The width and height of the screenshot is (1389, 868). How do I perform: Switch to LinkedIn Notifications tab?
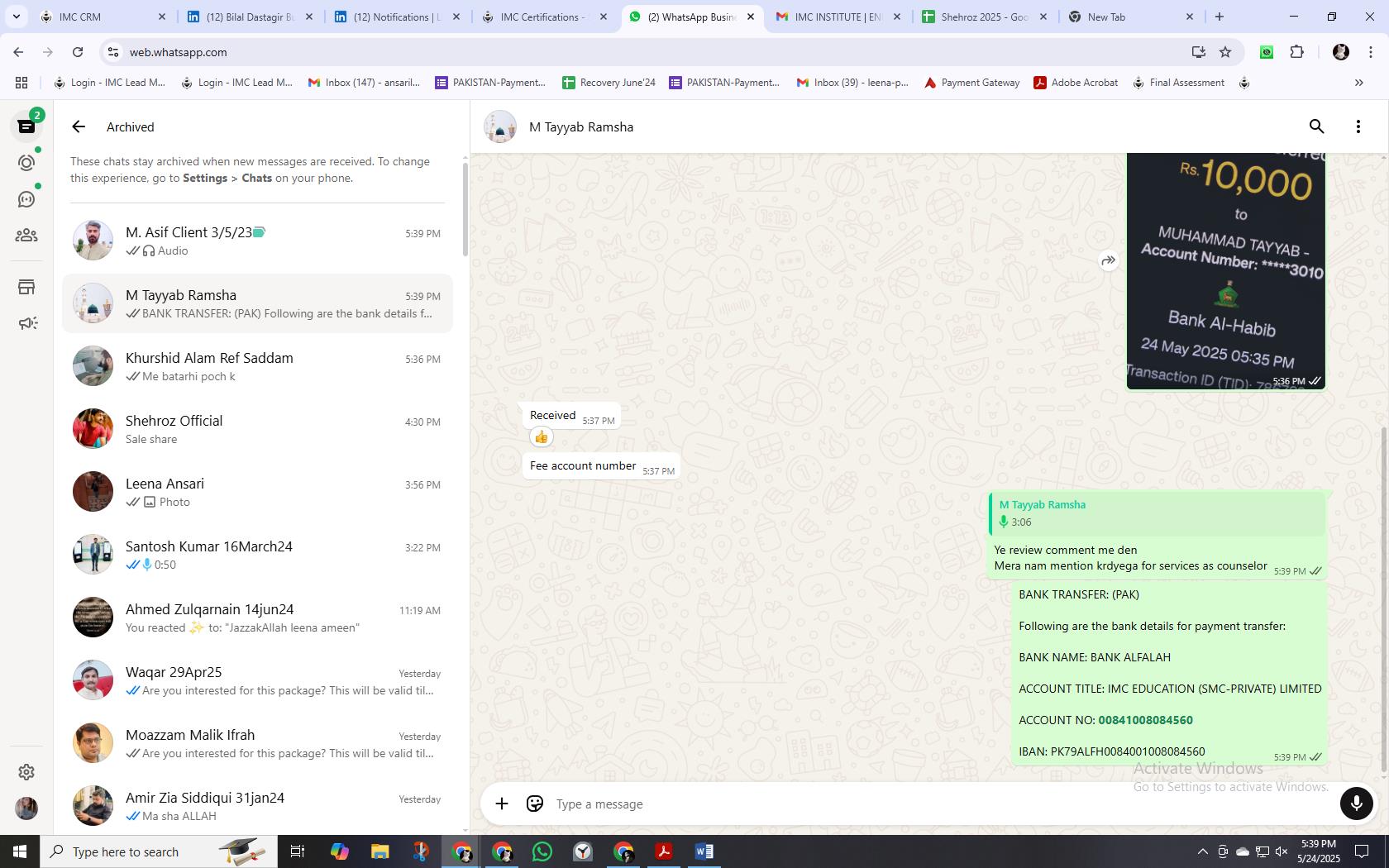[397, 17]
